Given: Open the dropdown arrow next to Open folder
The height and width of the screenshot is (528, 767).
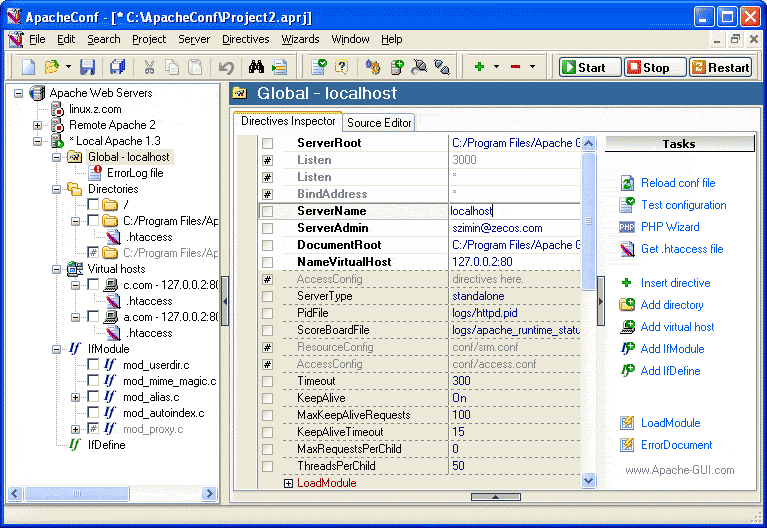Looking at the screenshot, I should [68, 67].
